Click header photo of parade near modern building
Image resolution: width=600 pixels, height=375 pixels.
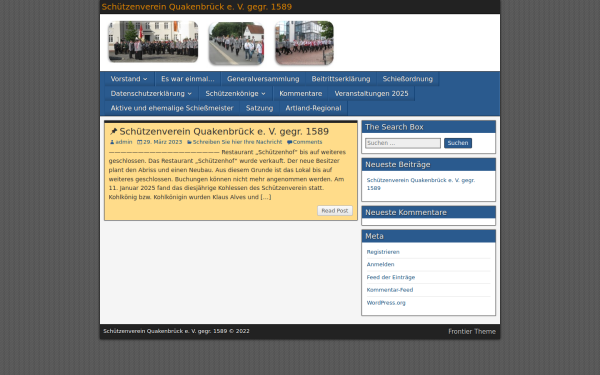[x=304, y=43]
